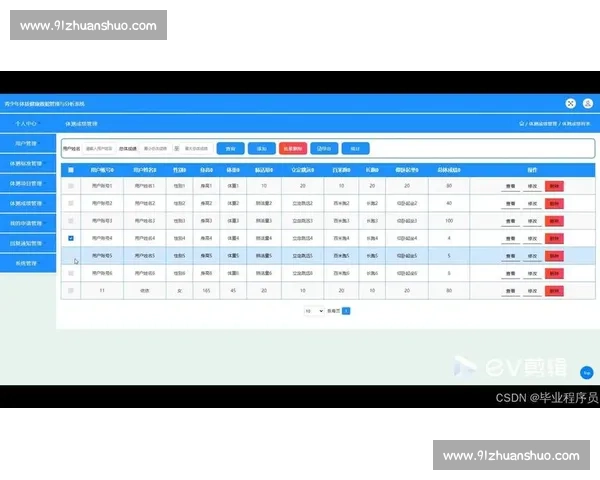Click 查看 in the 用户账号2 row
This screenshot has width=600, height=480.
coord(510,204)
